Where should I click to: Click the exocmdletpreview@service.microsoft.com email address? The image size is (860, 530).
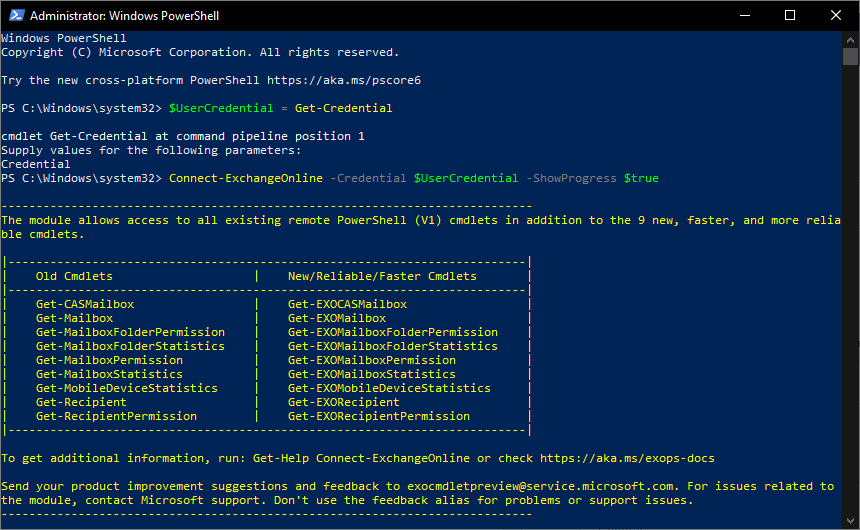(x=540, y=486)
